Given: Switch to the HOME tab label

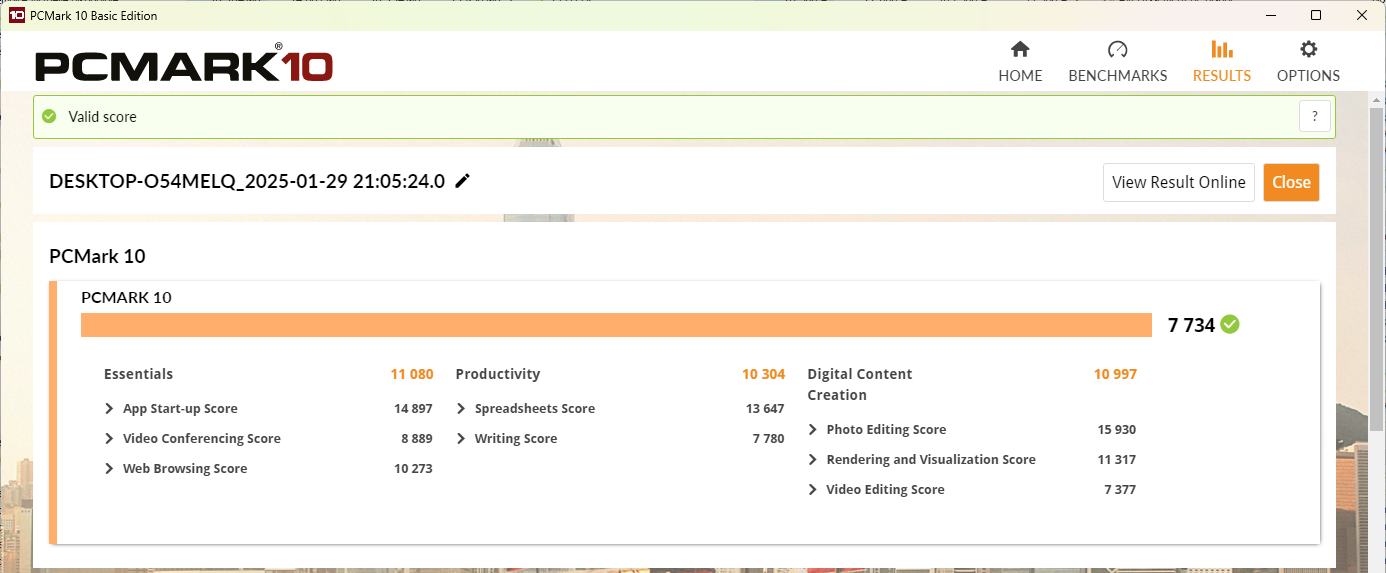Looking at the screenshot, I should [x=1020, y=76].
